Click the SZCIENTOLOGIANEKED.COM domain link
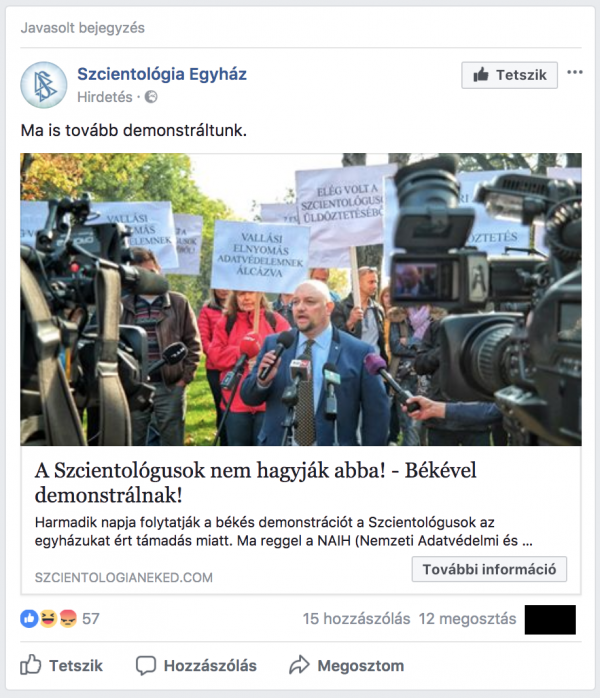 (x=124, y=577)
